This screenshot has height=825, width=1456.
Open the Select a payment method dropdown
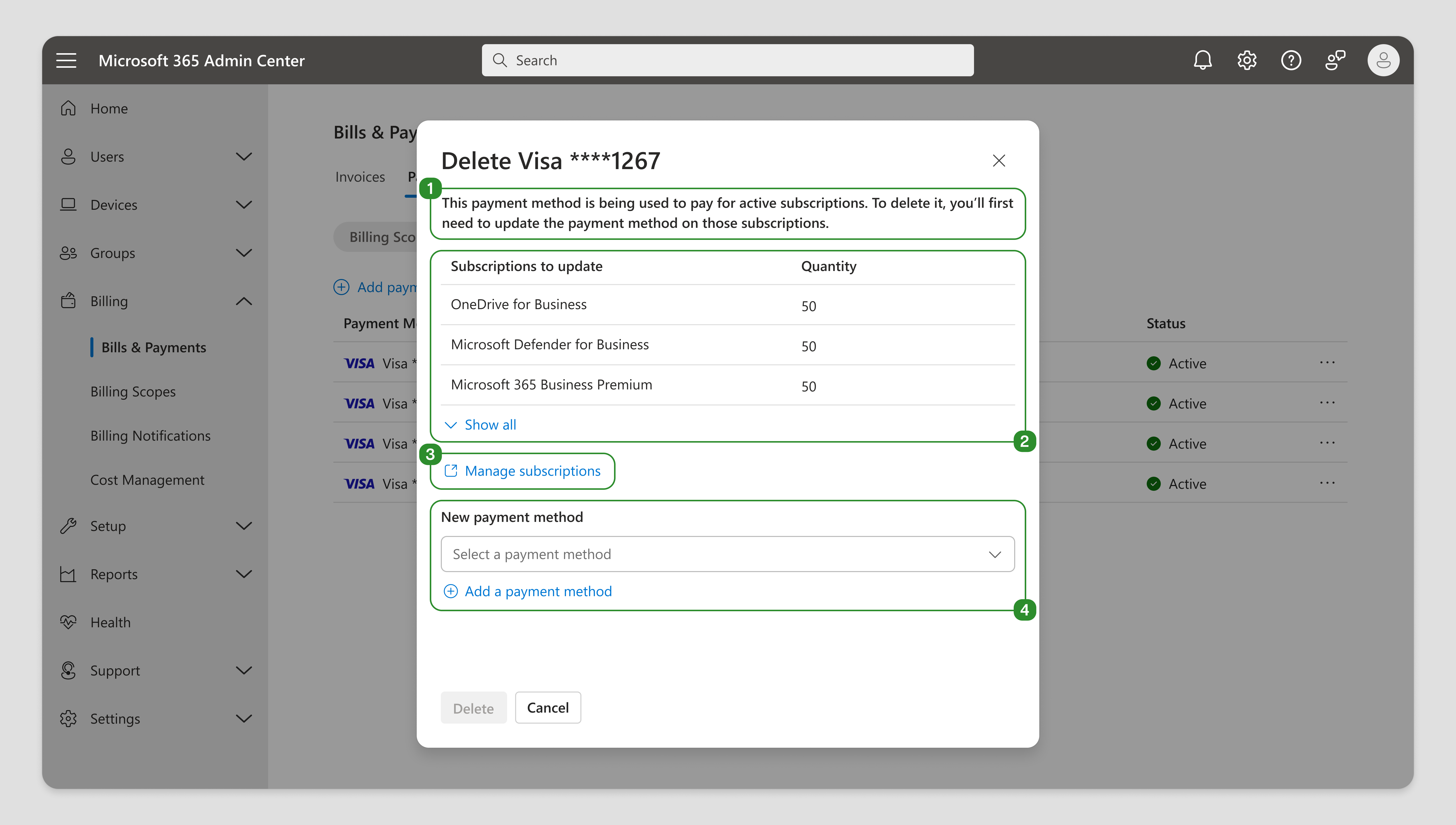tap(728, 554)
